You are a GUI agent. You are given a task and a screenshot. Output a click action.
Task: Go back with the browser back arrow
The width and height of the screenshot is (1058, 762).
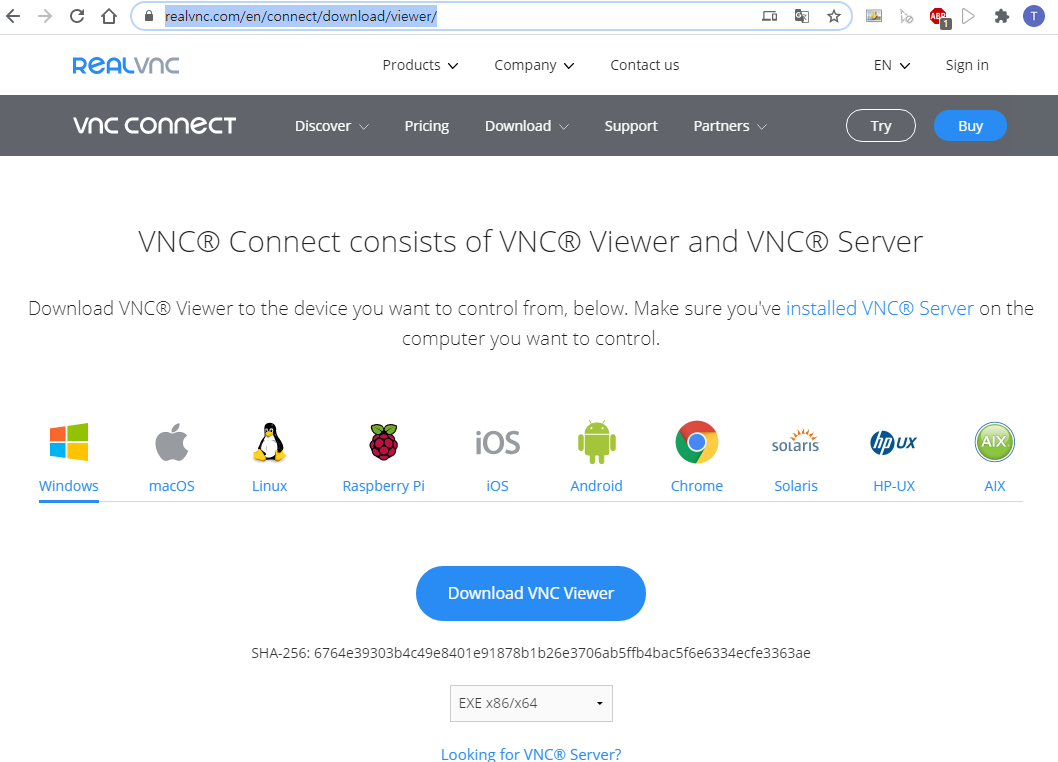tap(13, 16)
